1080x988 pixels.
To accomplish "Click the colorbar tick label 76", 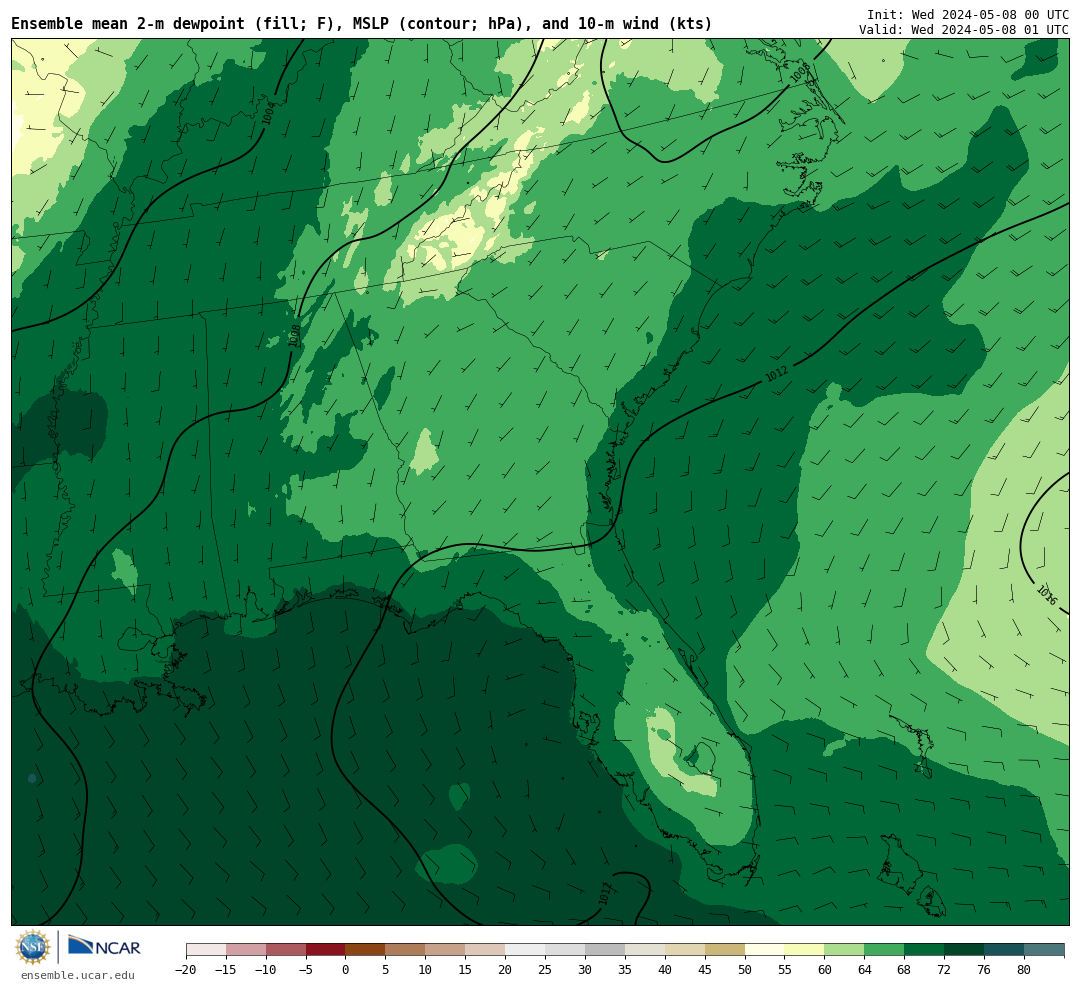I will 984,969.
